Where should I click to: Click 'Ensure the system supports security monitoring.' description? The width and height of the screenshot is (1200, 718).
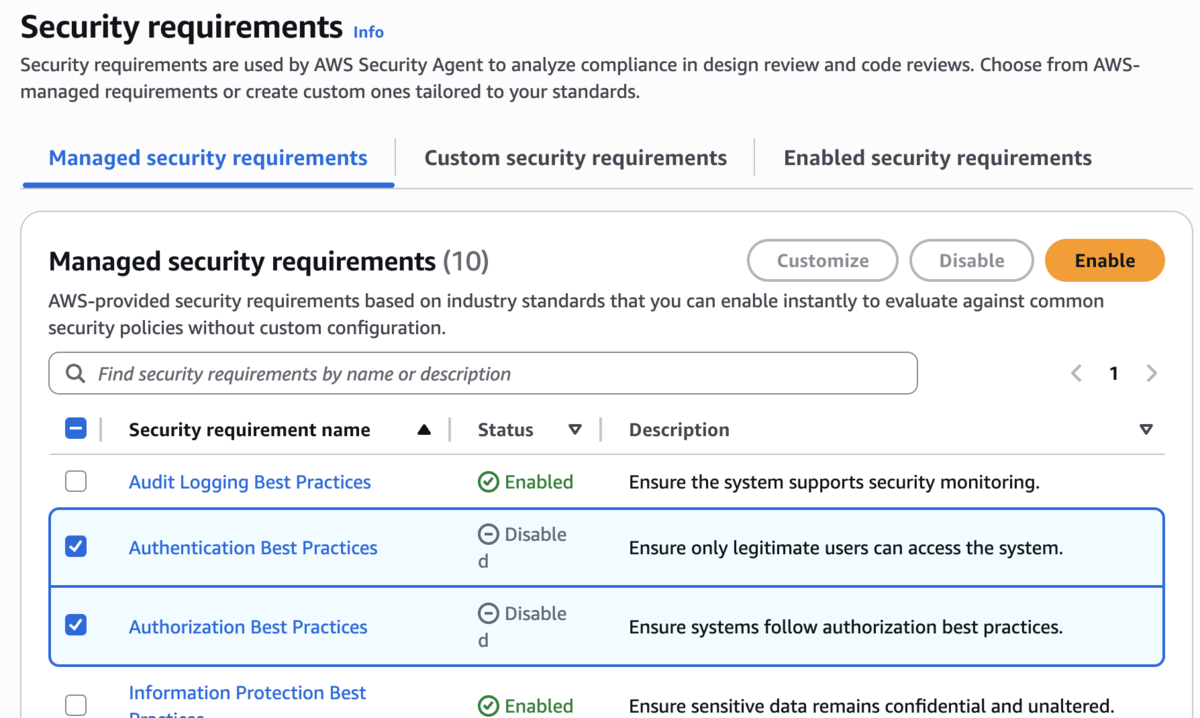pyautogui.click(x=834, y=482)
